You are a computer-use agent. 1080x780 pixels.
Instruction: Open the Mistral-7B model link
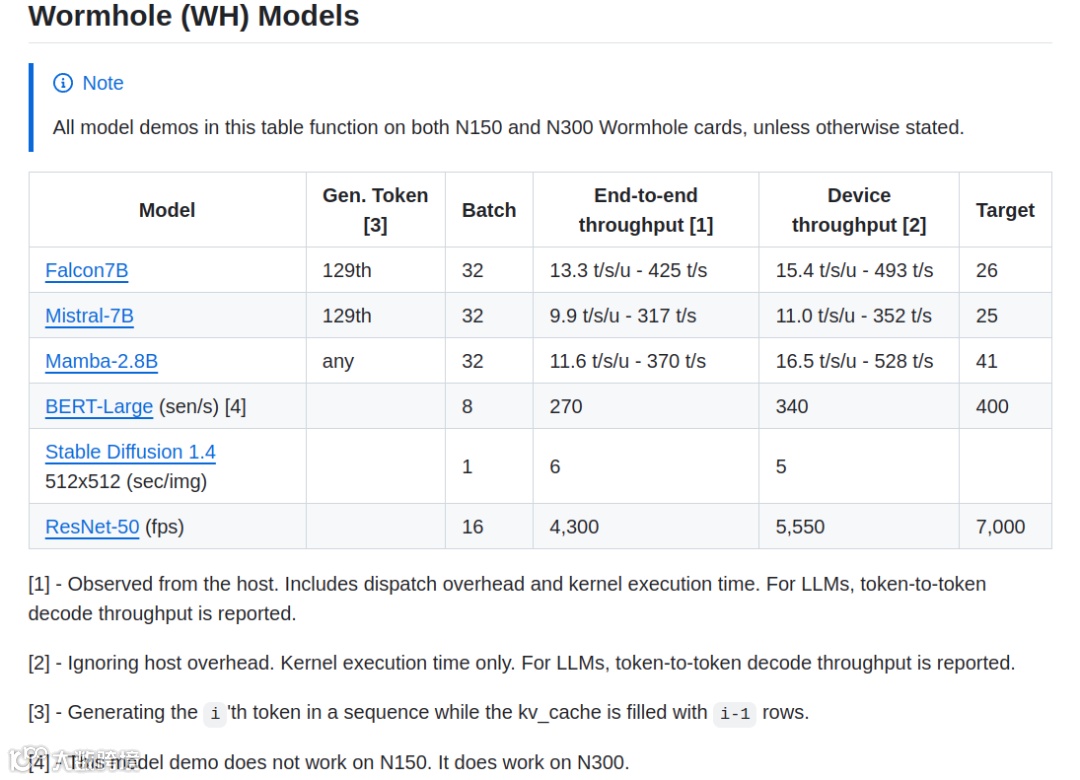coord(90,316)
